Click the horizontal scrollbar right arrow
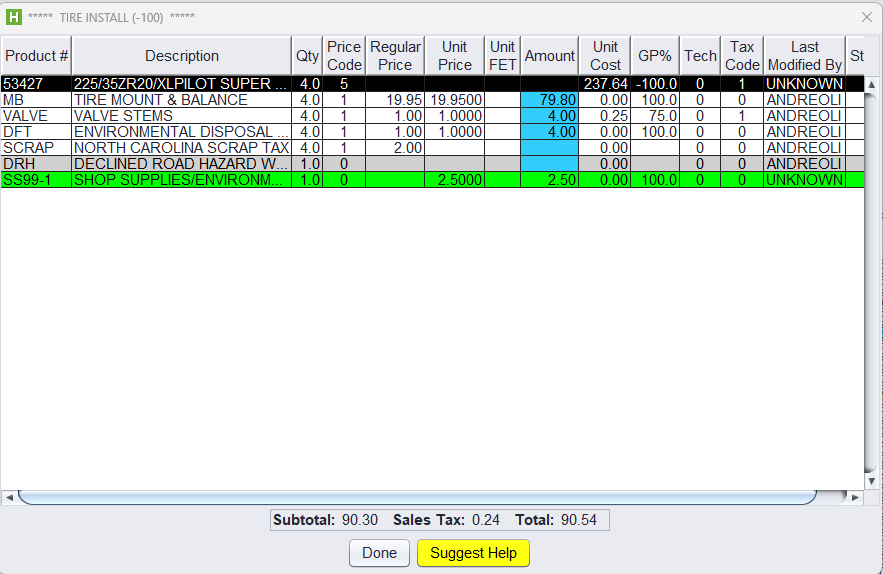Image resolution: width=883 pixels, height=574 pixels. pyautogui.click(x=855, y=497)
